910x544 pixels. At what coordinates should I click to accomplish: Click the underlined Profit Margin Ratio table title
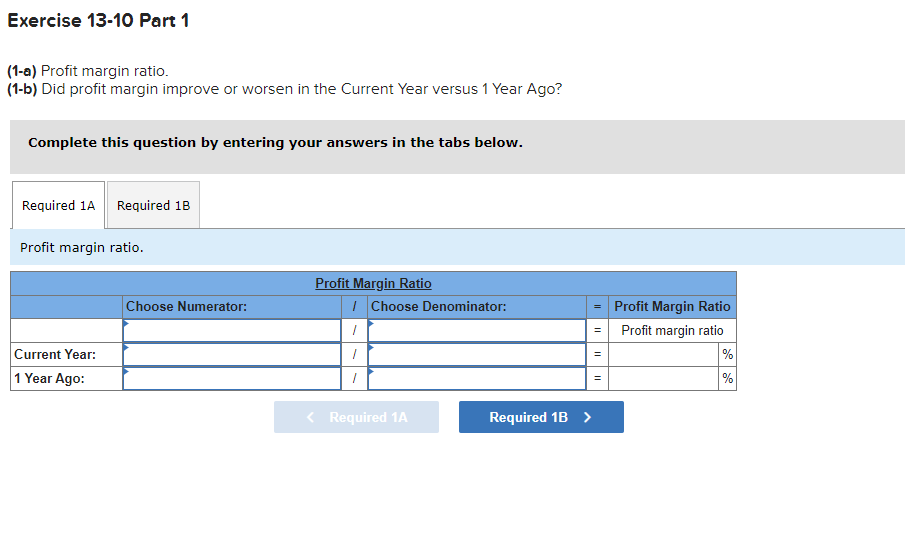(x=373, y=283)
